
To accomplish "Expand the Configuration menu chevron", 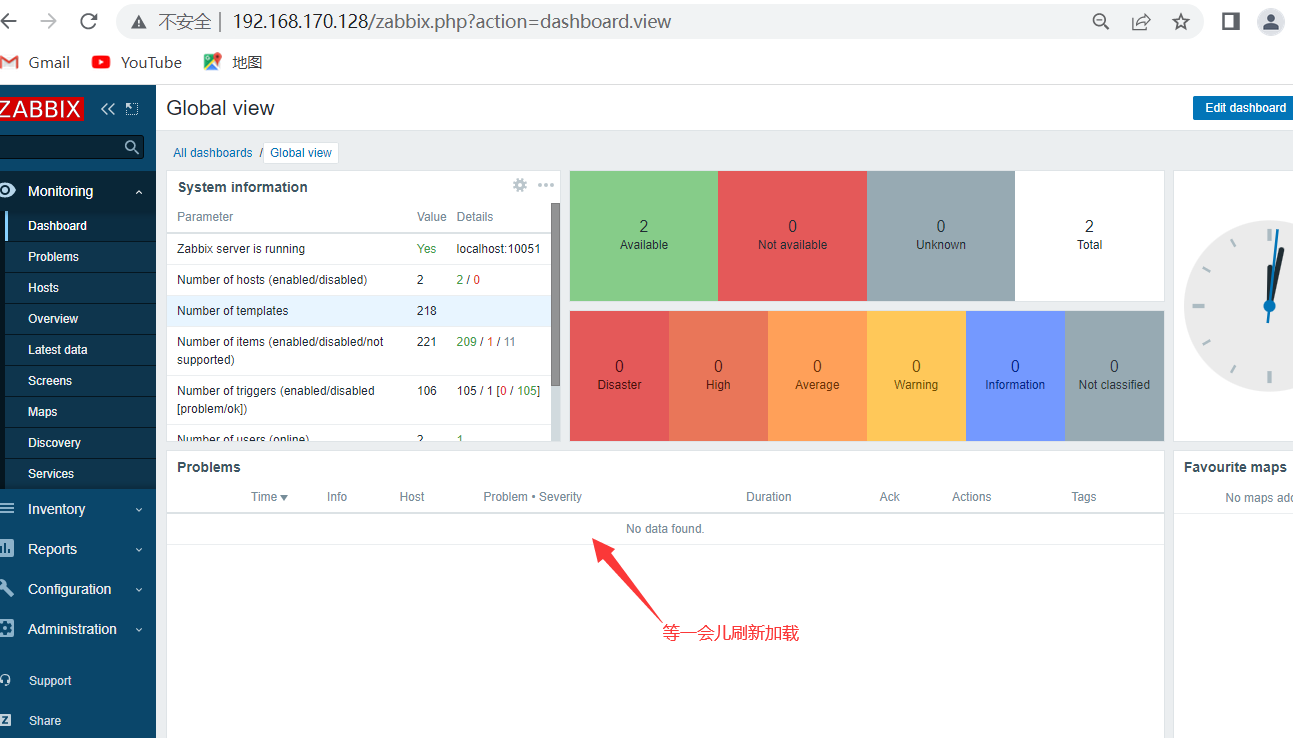I will 139,590.
